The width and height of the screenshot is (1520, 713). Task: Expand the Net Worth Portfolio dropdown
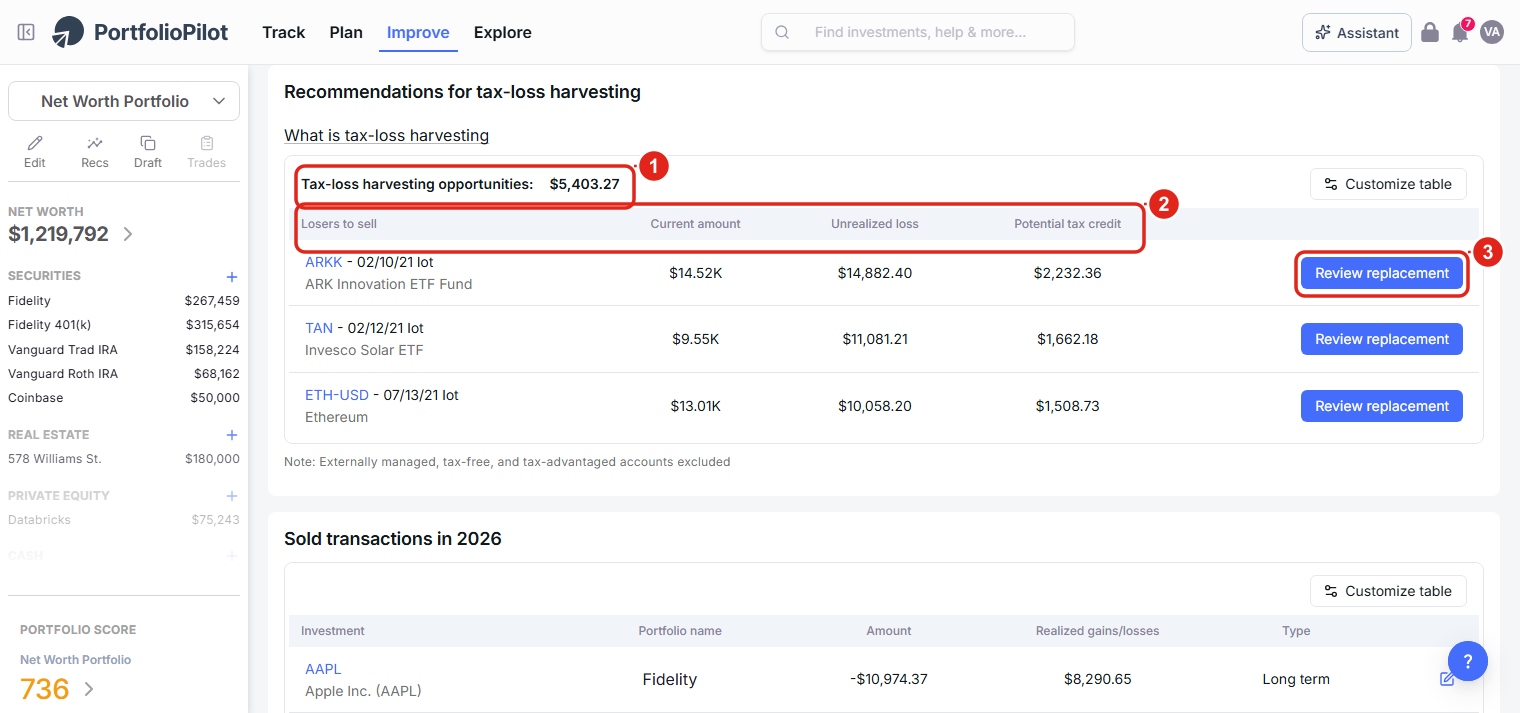click(x=124, y=101)
